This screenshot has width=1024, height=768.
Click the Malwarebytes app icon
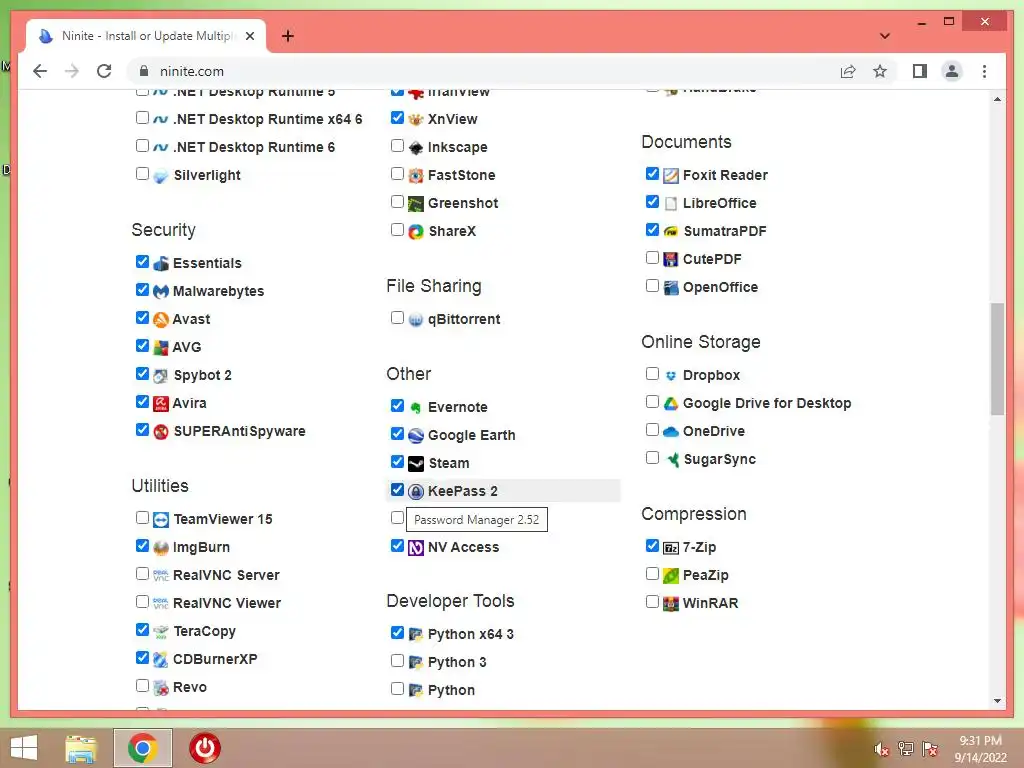click(x=161, y=291)
